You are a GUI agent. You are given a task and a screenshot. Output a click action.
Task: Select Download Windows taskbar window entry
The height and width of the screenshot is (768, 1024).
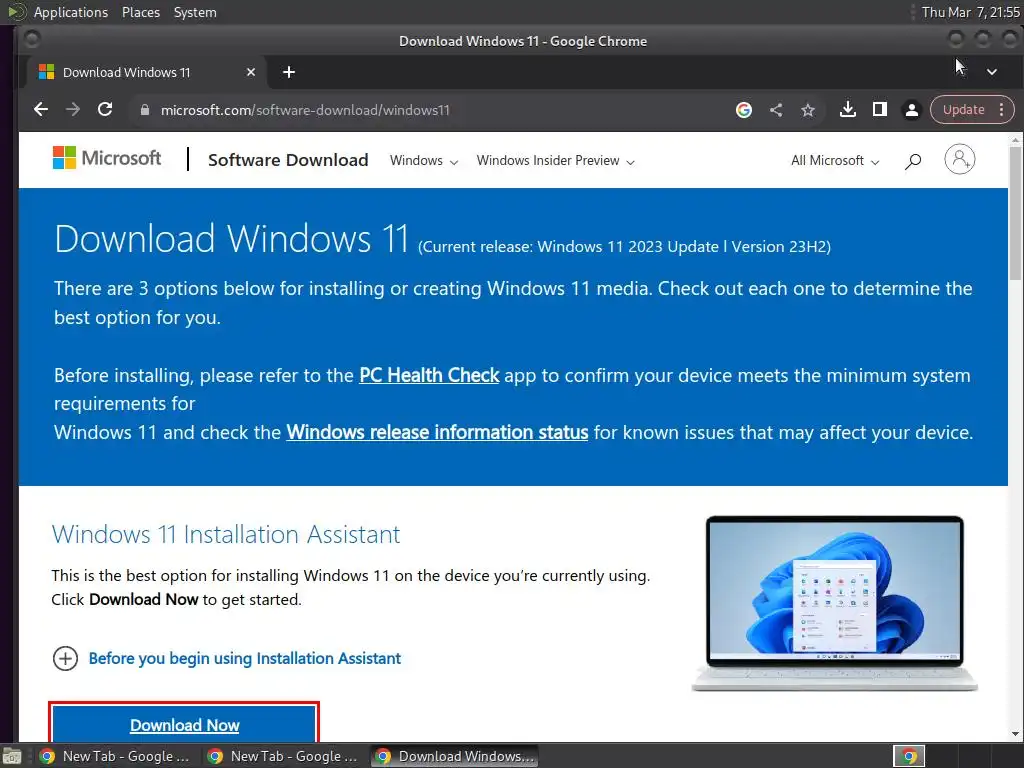click(455, 756)
